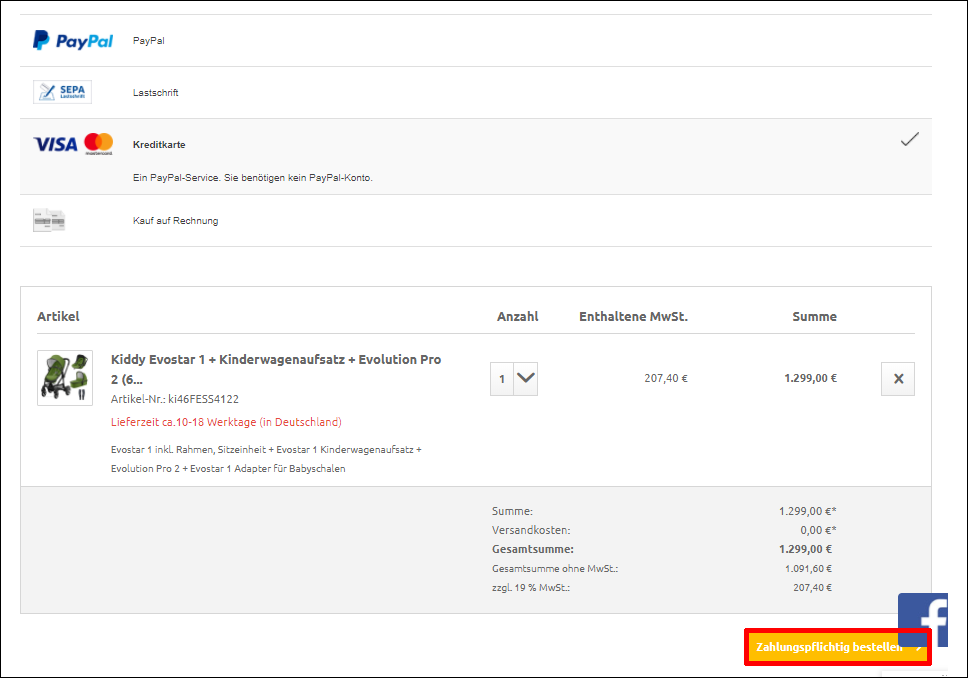Click the net total 1.091,60 €

click(808, 569)
